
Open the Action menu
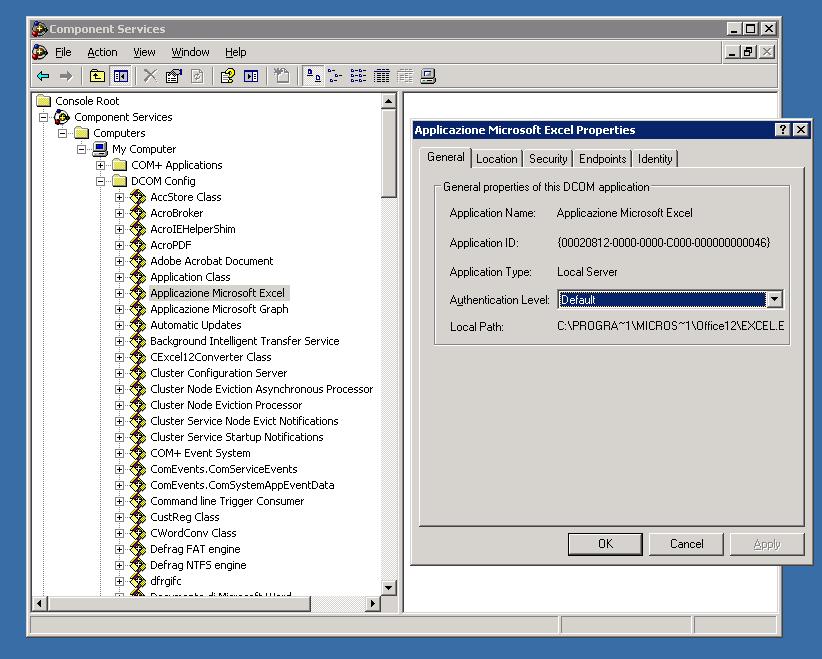click(102, 52)
